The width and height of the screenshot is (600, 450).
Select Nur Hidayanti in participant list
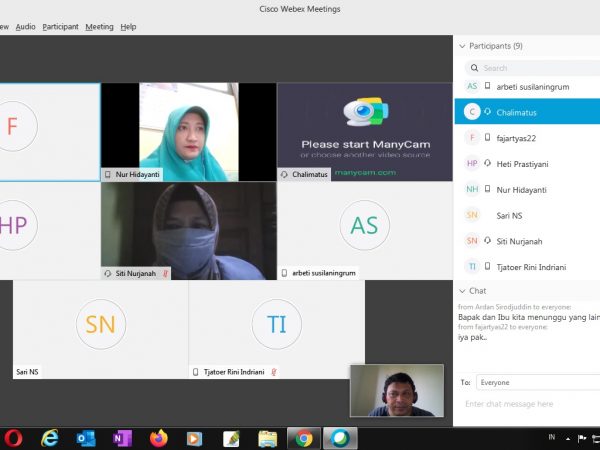point(527,189)
